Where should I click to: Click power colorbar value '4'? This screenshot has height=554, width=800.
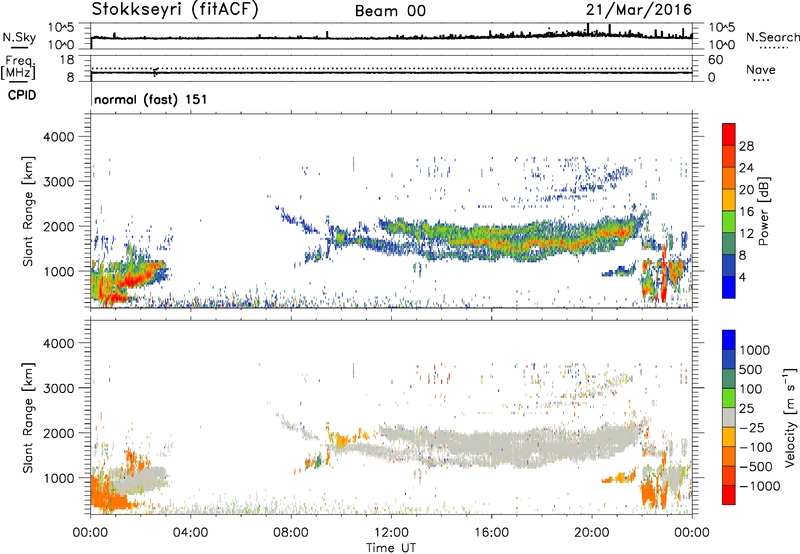tap(743, 277)
